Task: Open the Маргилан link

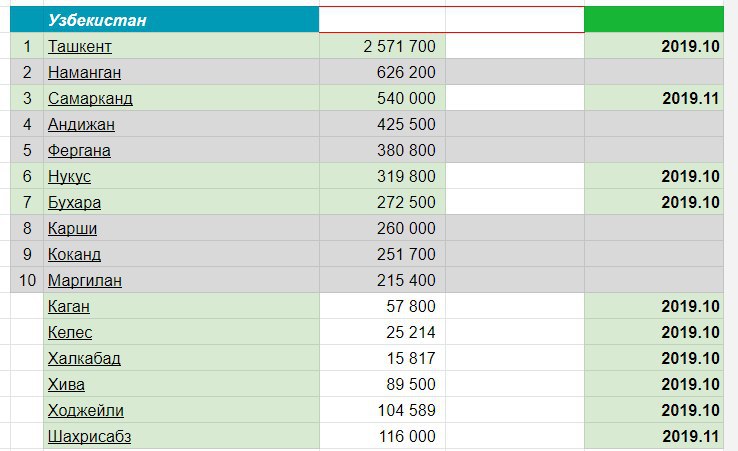Action: click(85, 280)
